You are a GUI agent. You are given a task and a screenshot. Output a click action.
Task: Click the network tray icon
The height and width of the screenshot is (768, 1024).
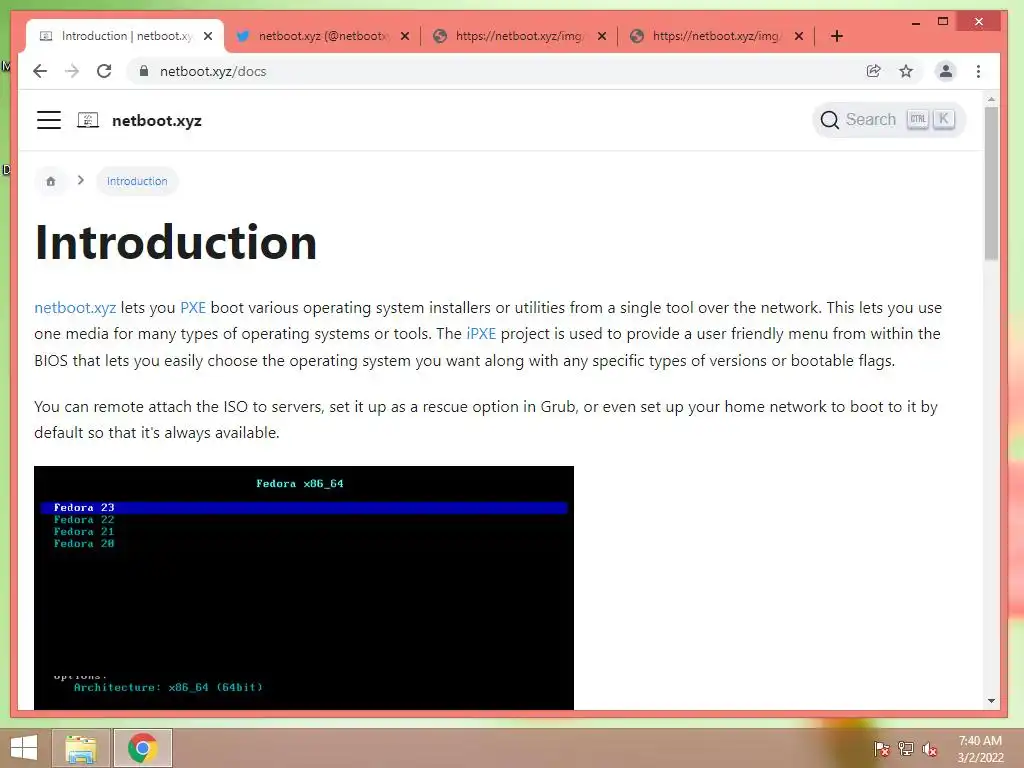[906, 748]
